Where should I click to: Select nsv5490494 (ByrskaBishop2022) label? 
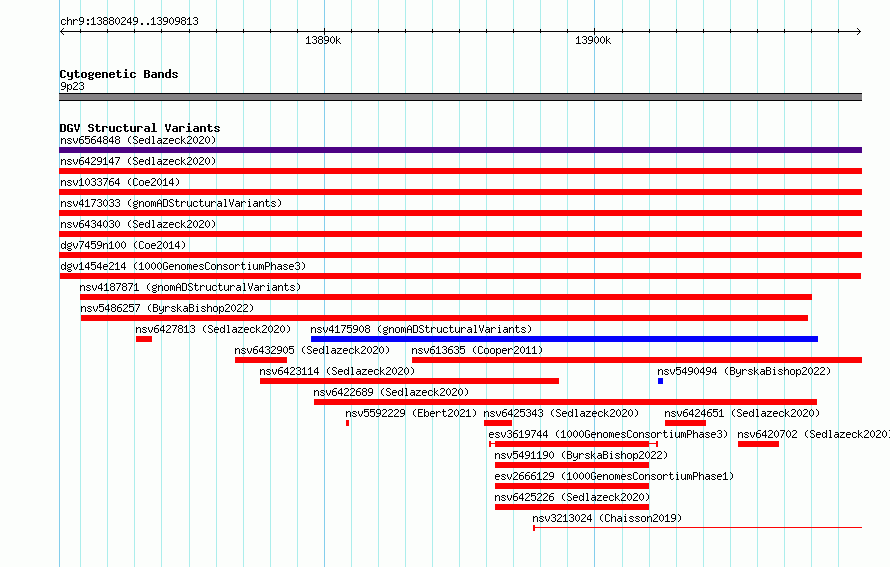tap(744, 371)
